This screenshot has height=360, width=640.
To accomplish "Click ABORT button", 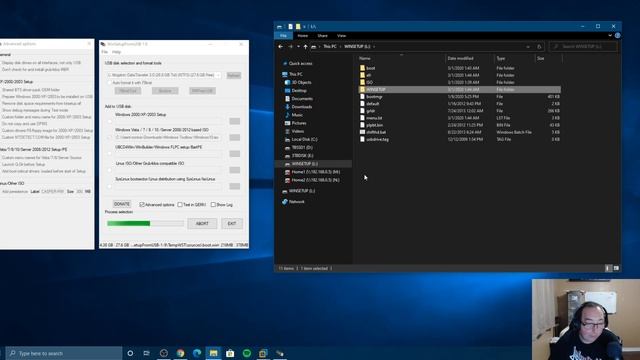I will (202, 224).
